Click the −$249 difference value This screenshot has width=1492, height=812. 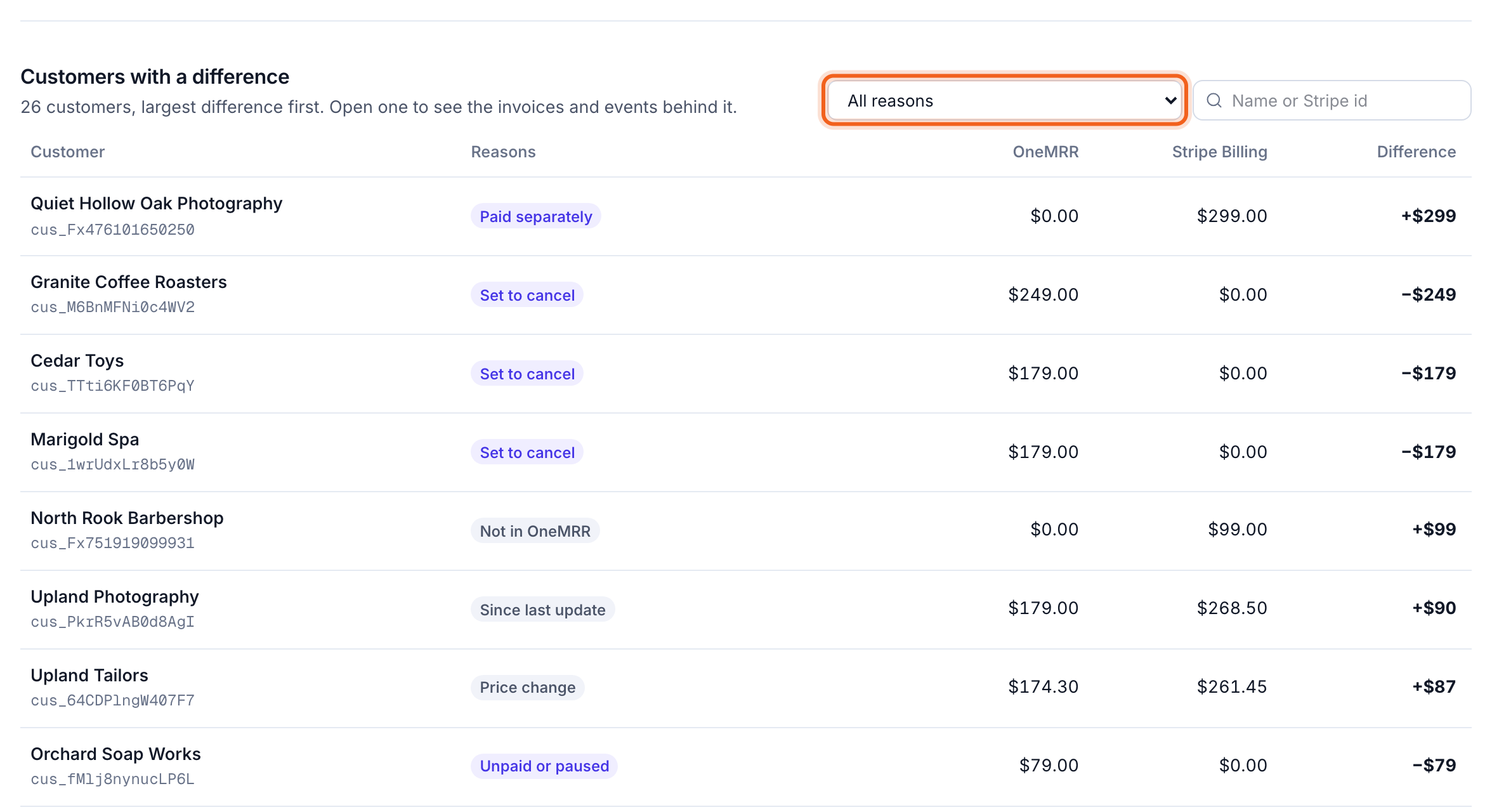1429,295
